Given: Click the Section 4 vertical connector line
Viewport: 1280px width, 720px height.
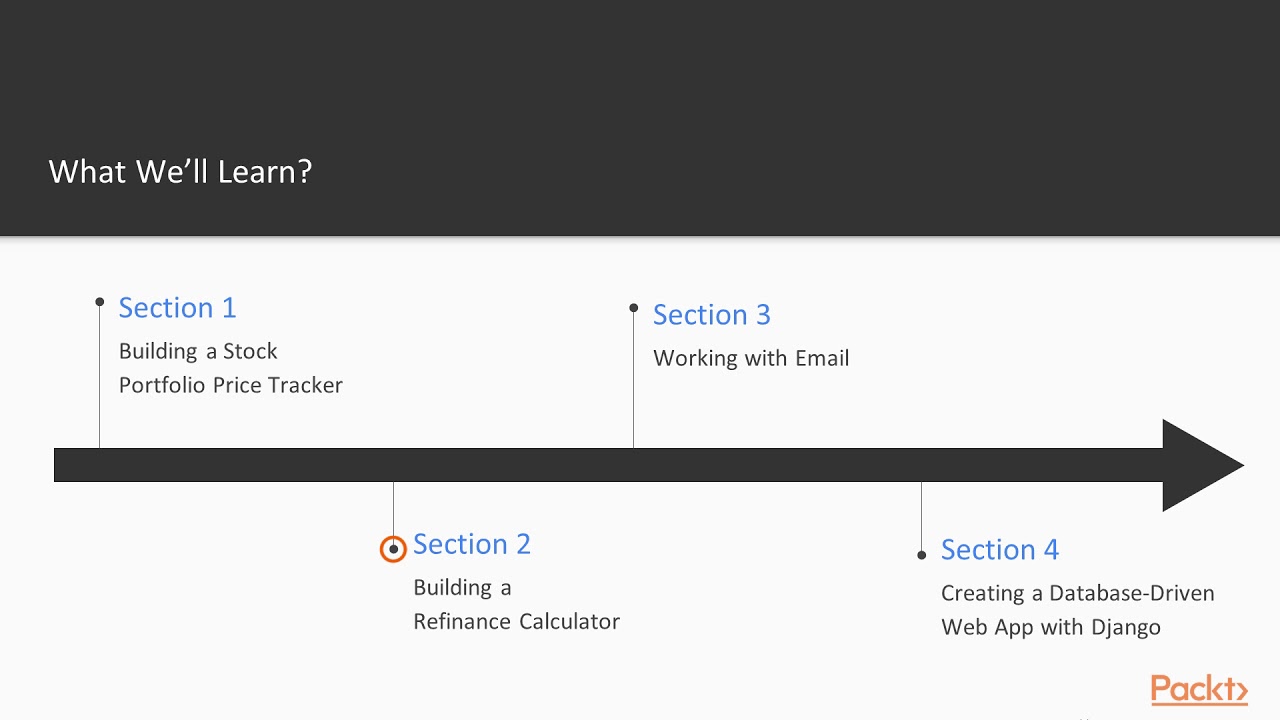Looking at the screenshot, I should click(x=921, y=515).
